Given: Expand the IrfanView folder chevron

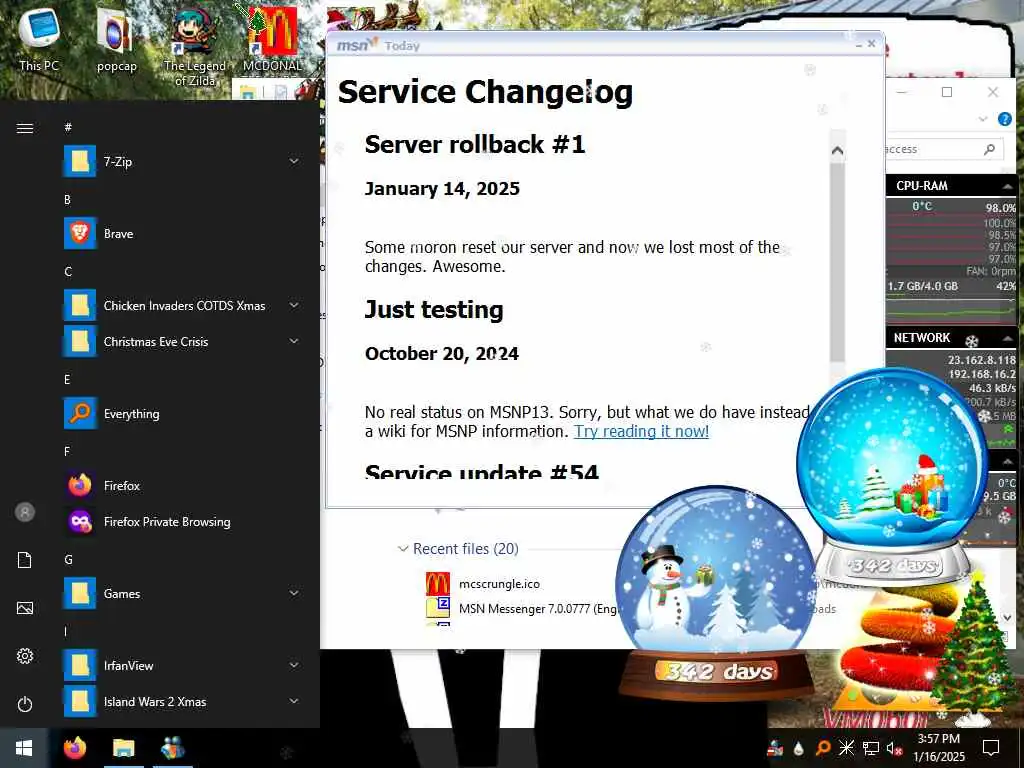Looking at the screenshot, I should 295,665.
